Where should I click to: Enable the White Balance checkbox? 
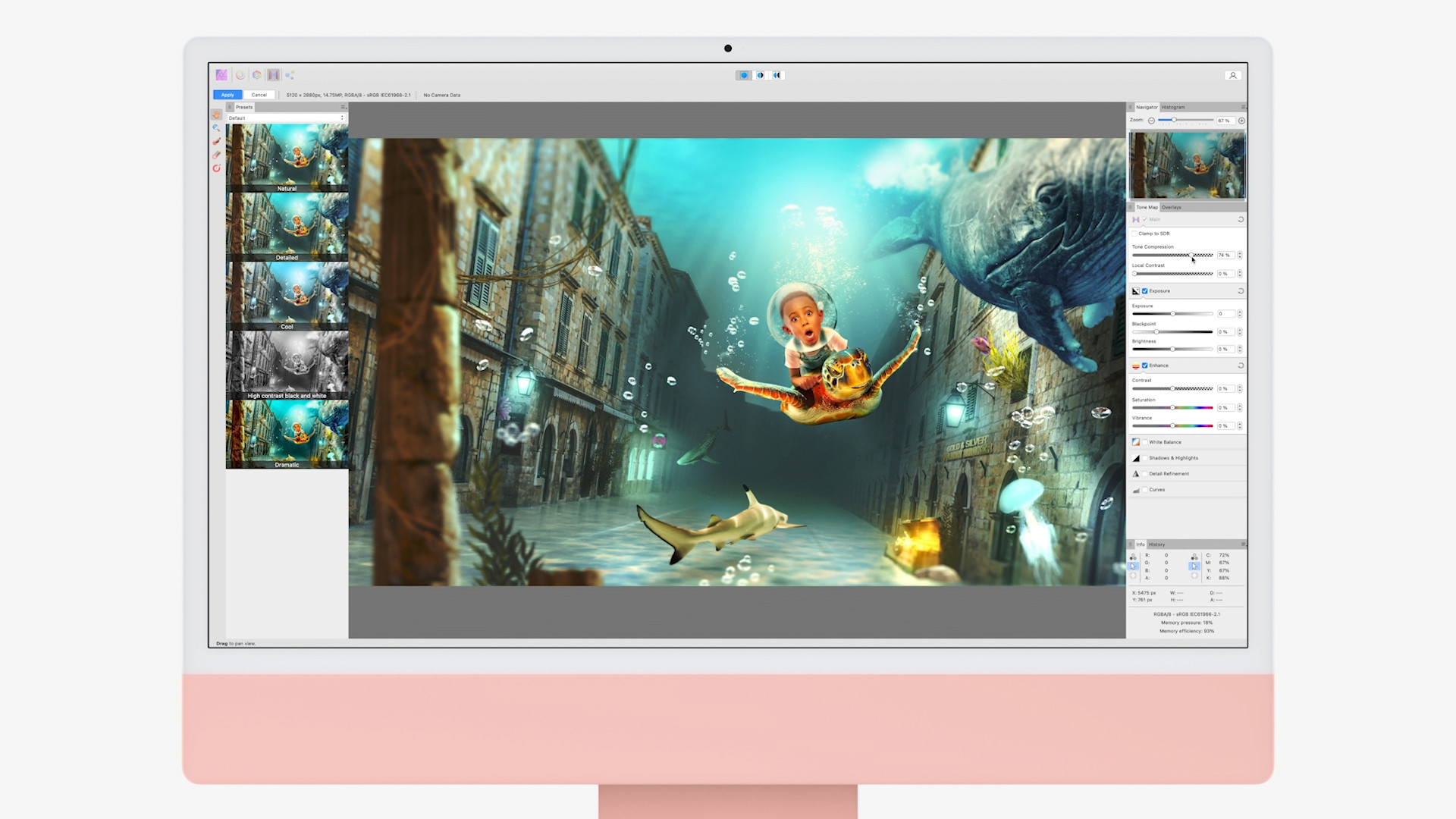point(1144,442)
